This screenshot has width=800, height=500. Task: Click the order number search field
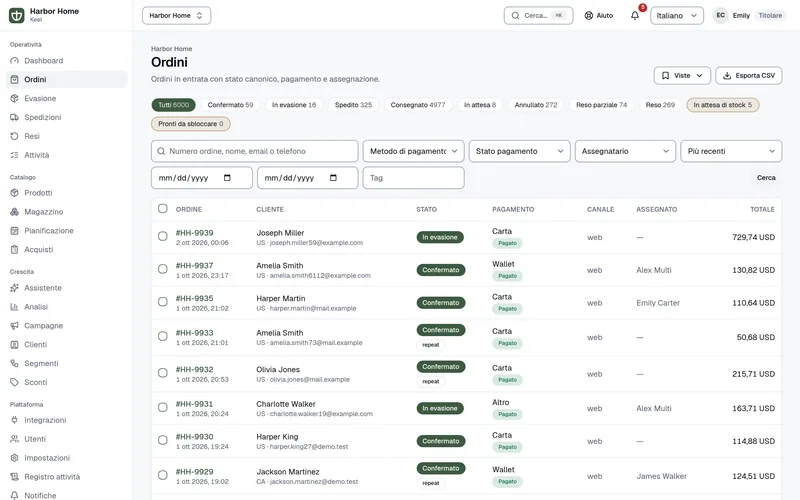coord(255,151)
